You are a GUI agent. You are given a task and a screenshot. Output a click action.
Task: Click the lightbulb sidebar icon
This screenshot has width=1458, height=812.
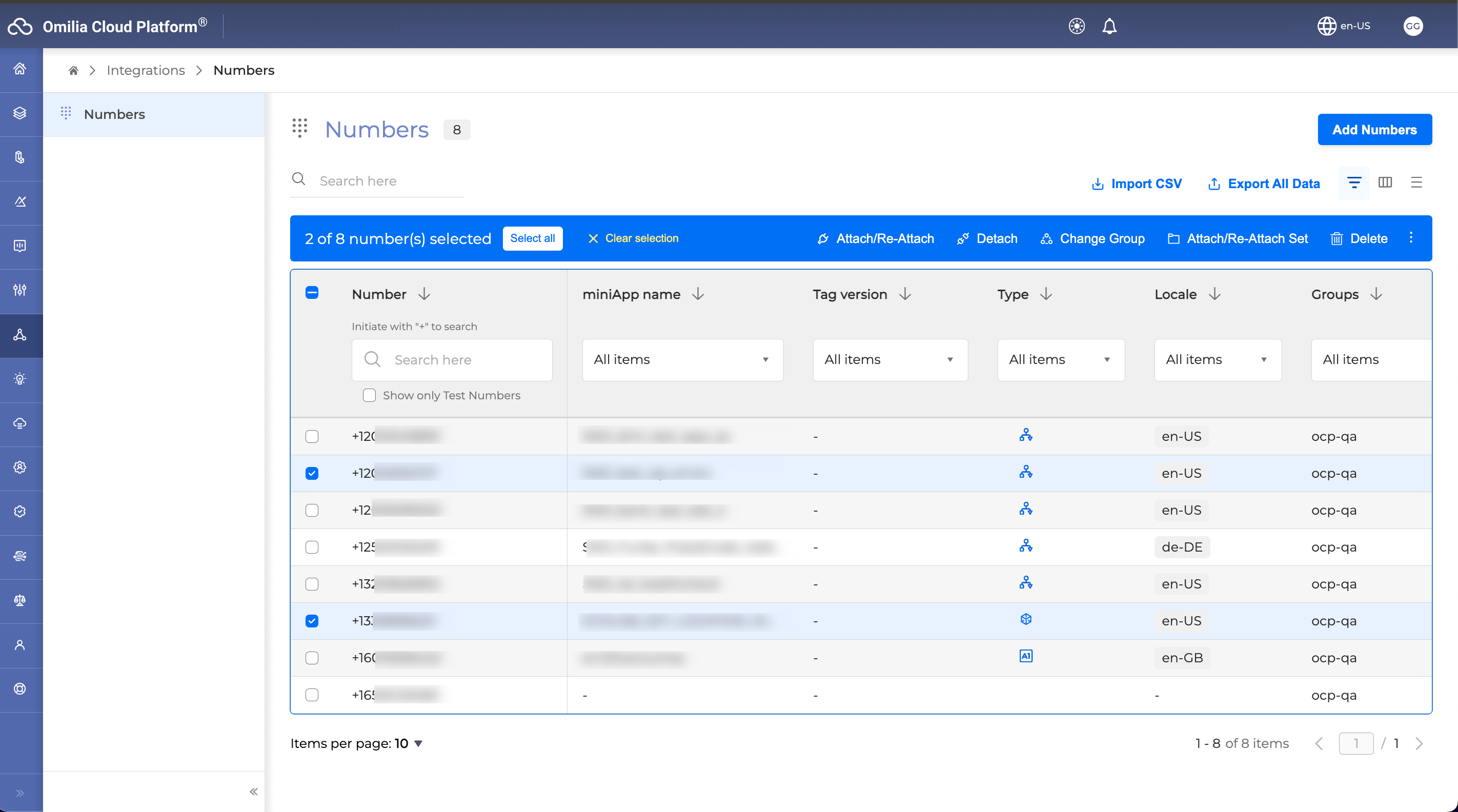point(20,378)
